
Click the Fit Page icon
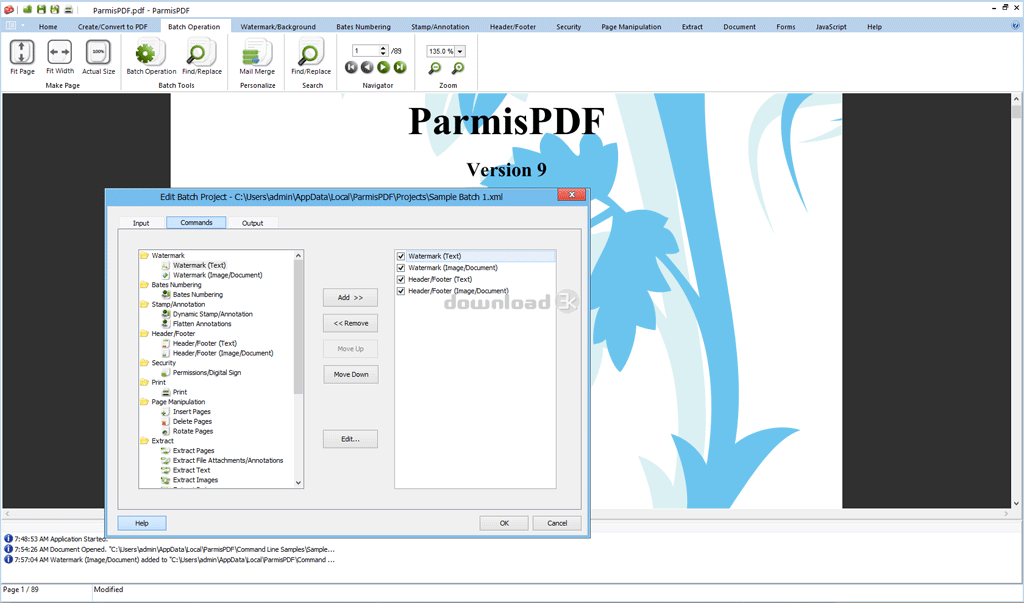22,52
